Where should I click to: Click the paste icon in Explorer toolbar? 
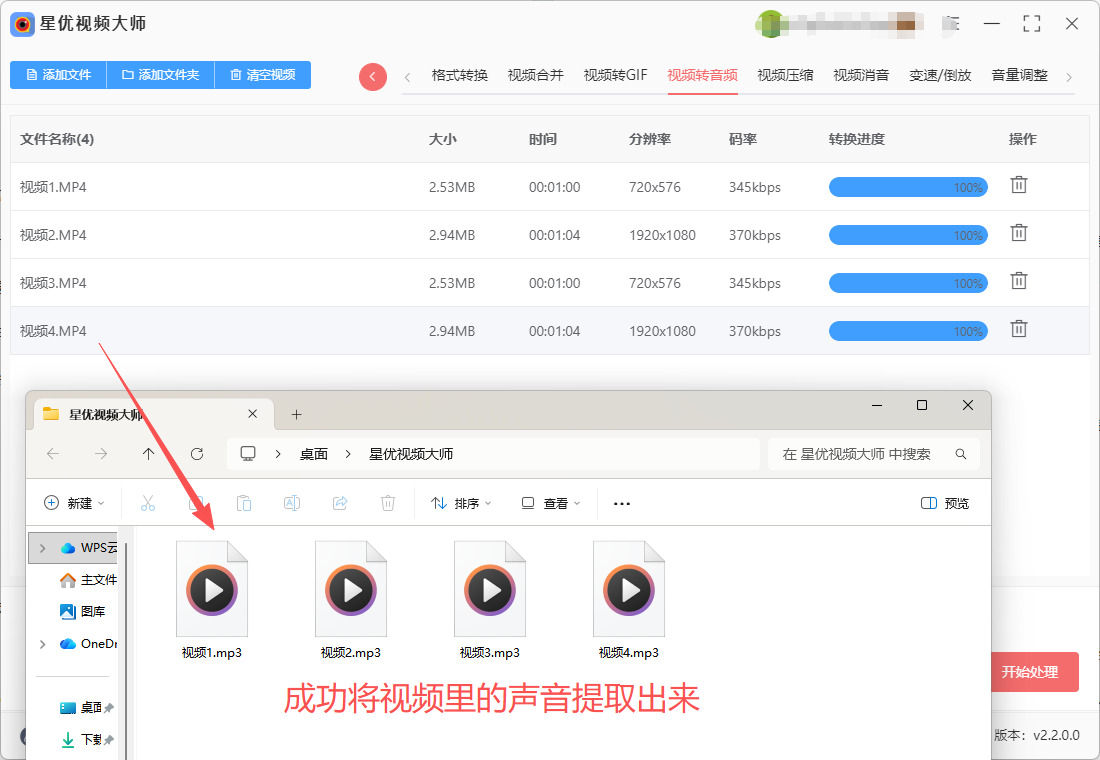pos(243,503)
